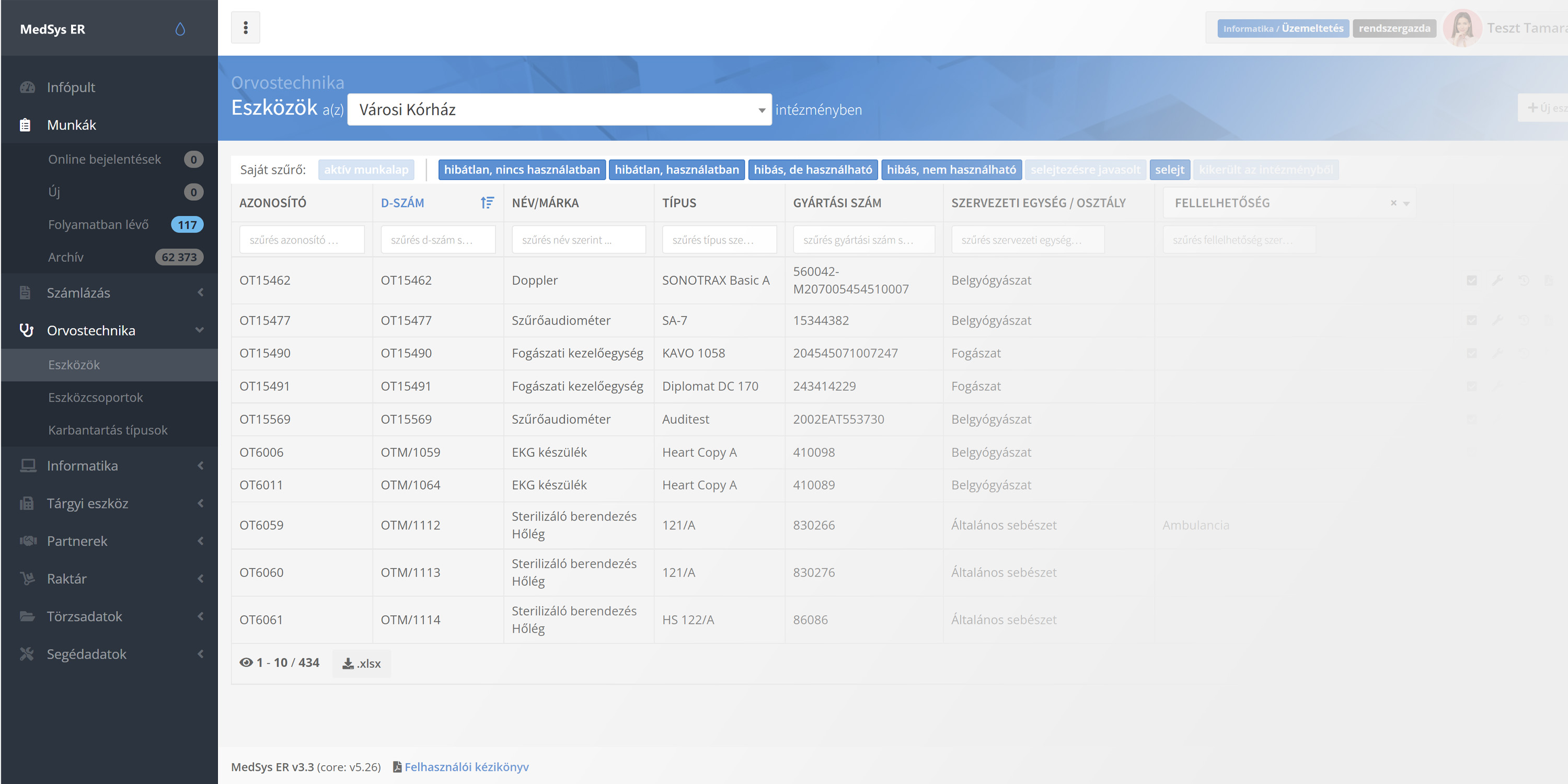This screenshot has width=1568, height=784.
Task: Open the Folyamatban lévő work list
Action: click(98, 225)
